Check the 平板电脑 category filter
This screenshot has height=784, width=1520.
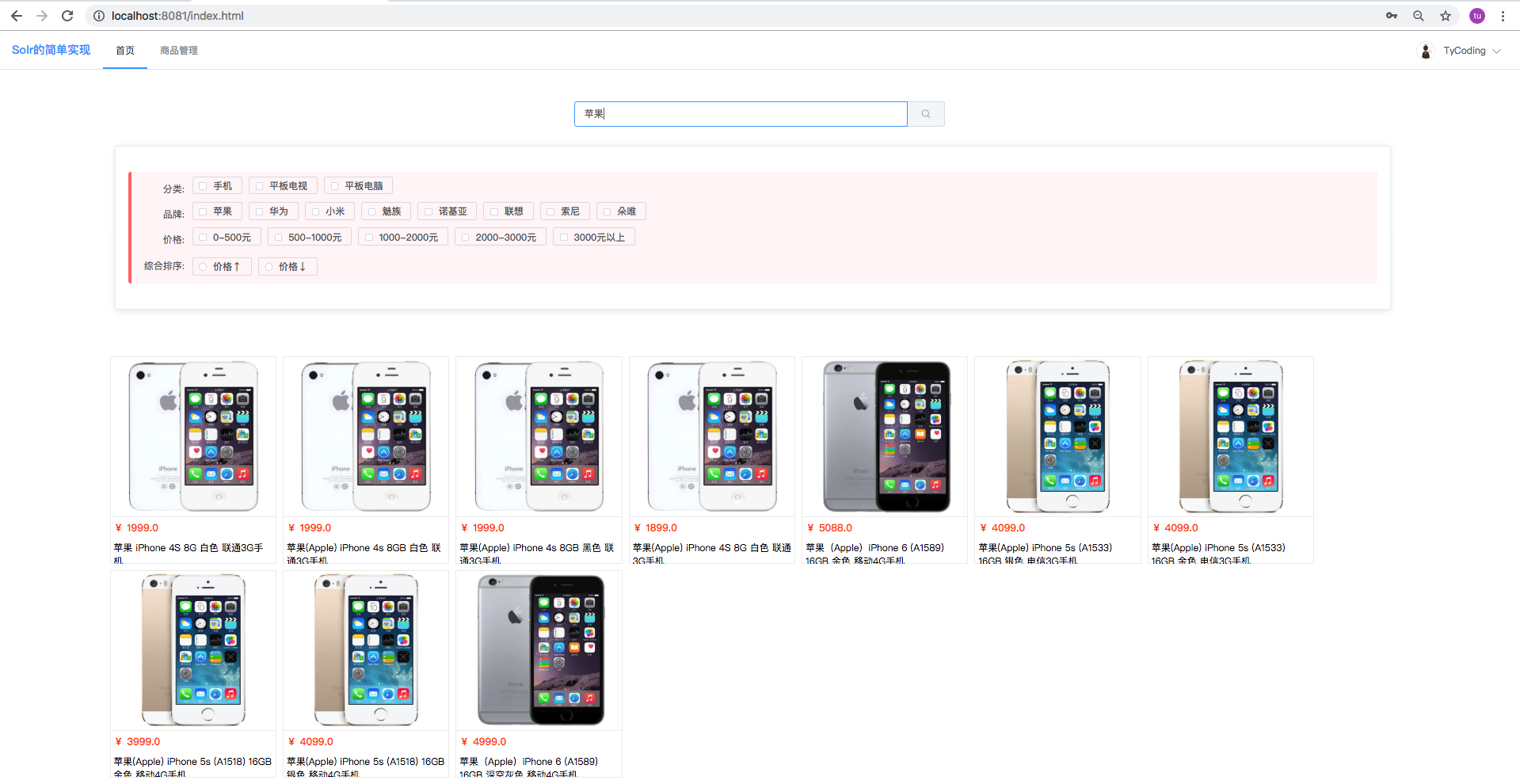pos(358,186)
